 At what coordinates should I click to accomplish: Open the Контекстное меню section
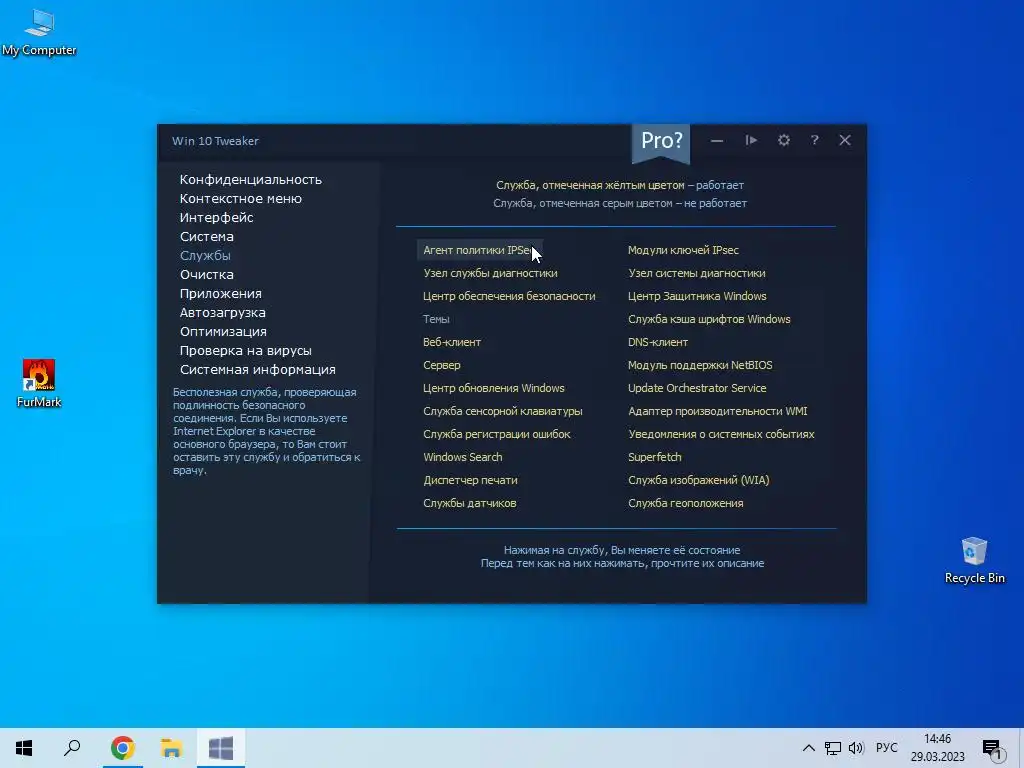(x=241, y=199)
